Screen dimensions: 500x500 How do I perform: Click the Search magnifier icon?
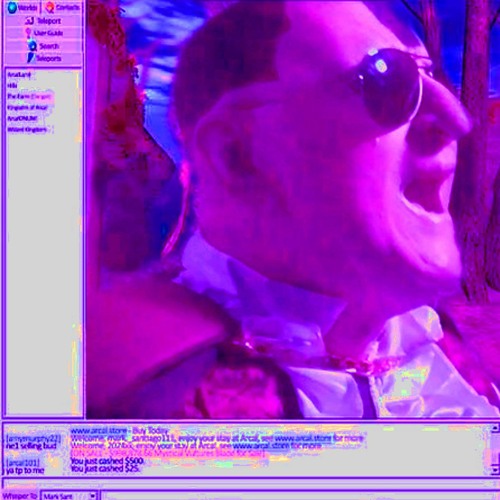[32, 46]
